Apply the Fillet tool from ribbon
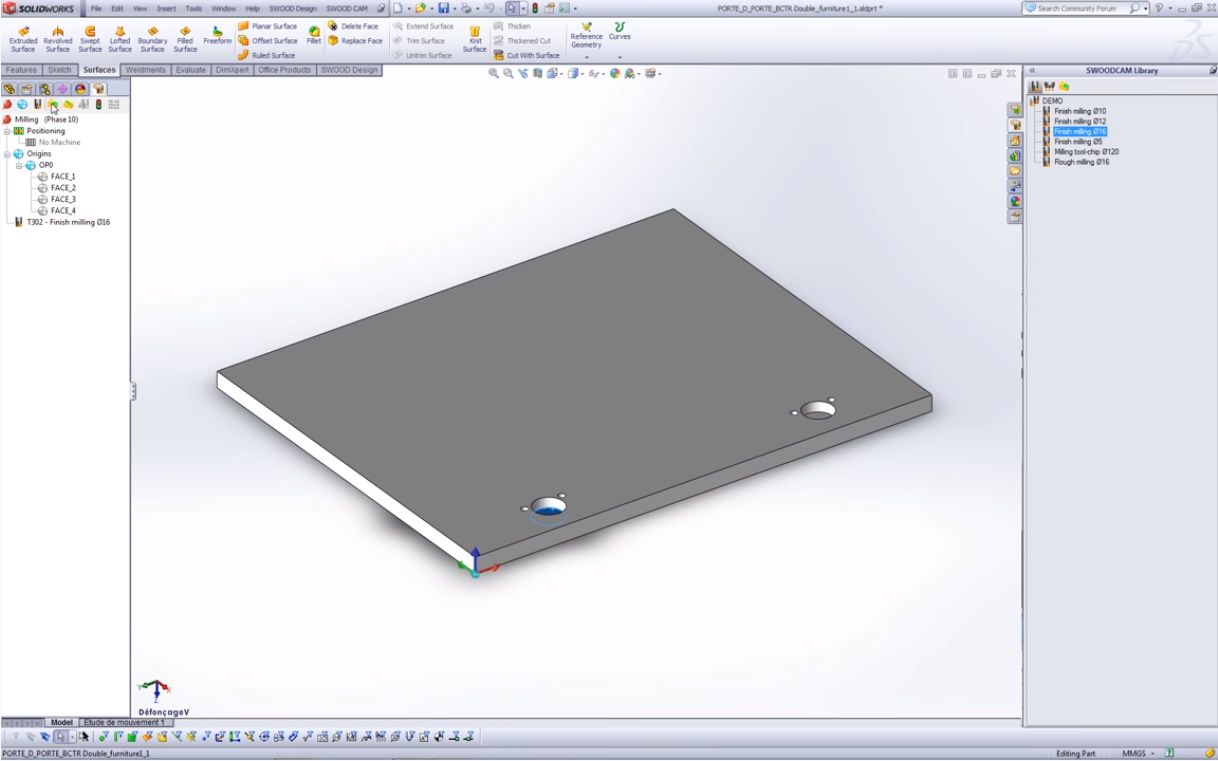Screen dimensions: 1218x761 click(x=314, y=37)
